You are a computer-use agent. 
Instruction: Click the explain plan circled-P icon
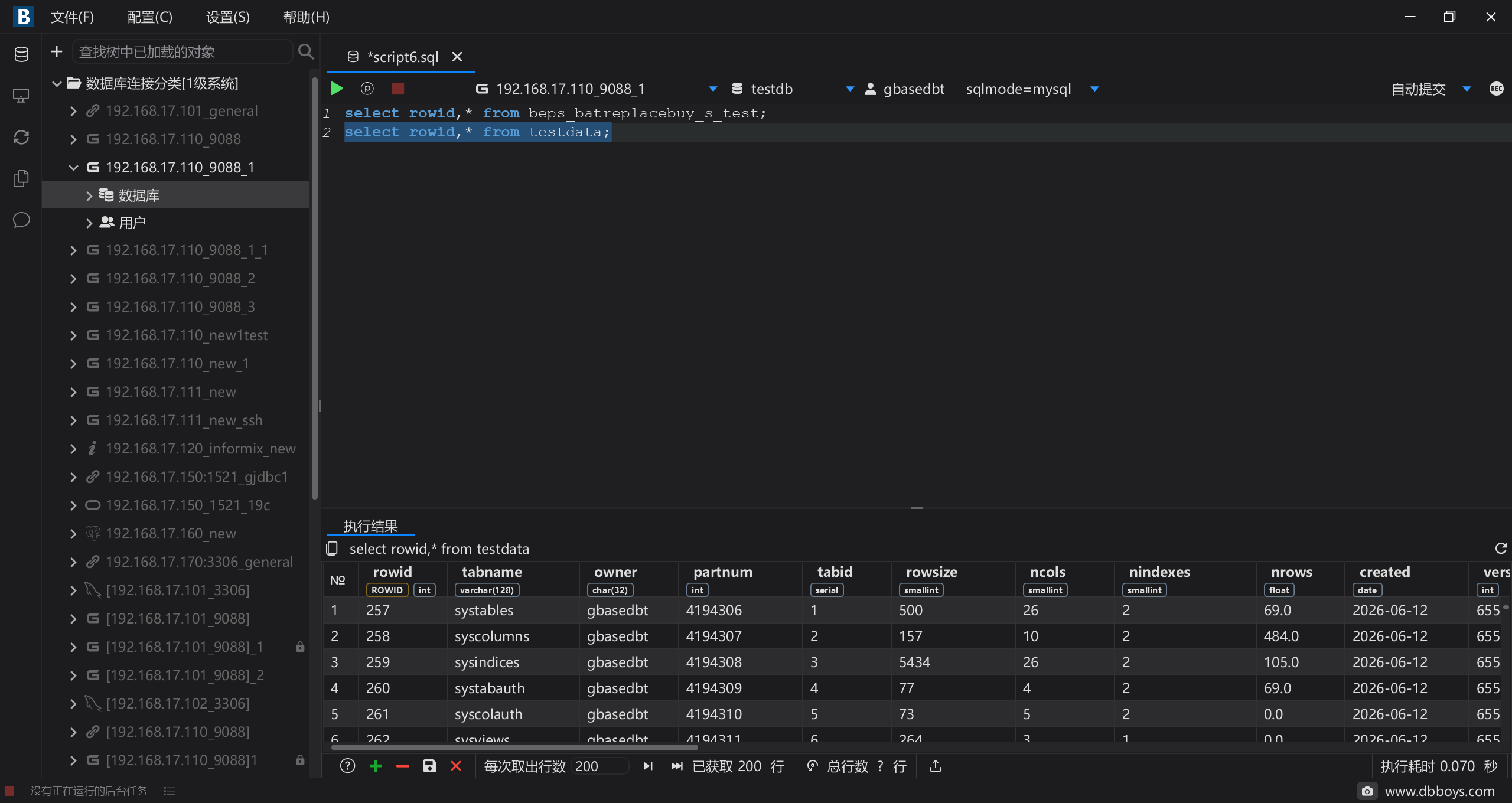tap(367, 89)
